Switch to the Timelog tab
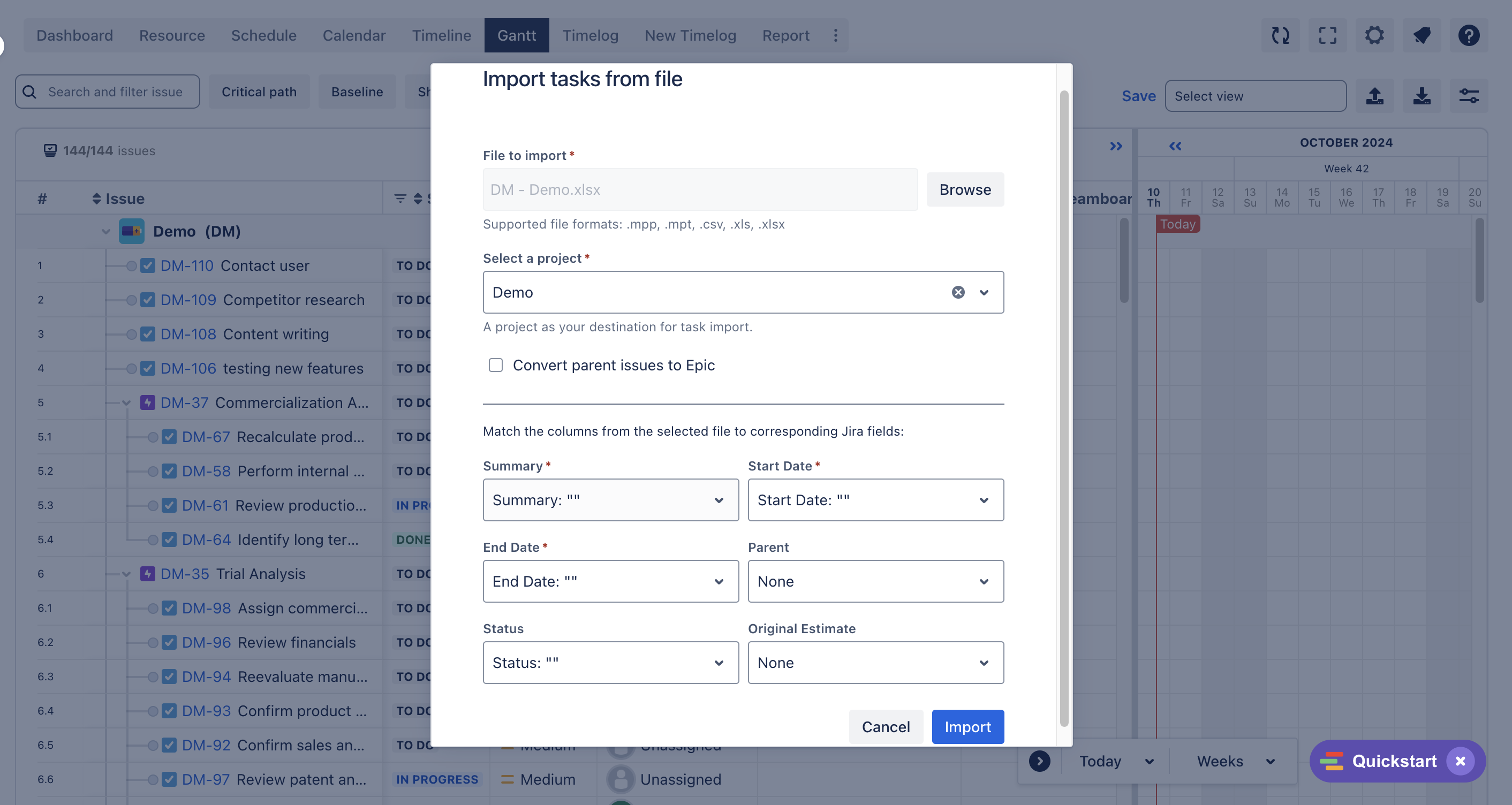This screenshot has width=1512, height=805. [590, 35]
